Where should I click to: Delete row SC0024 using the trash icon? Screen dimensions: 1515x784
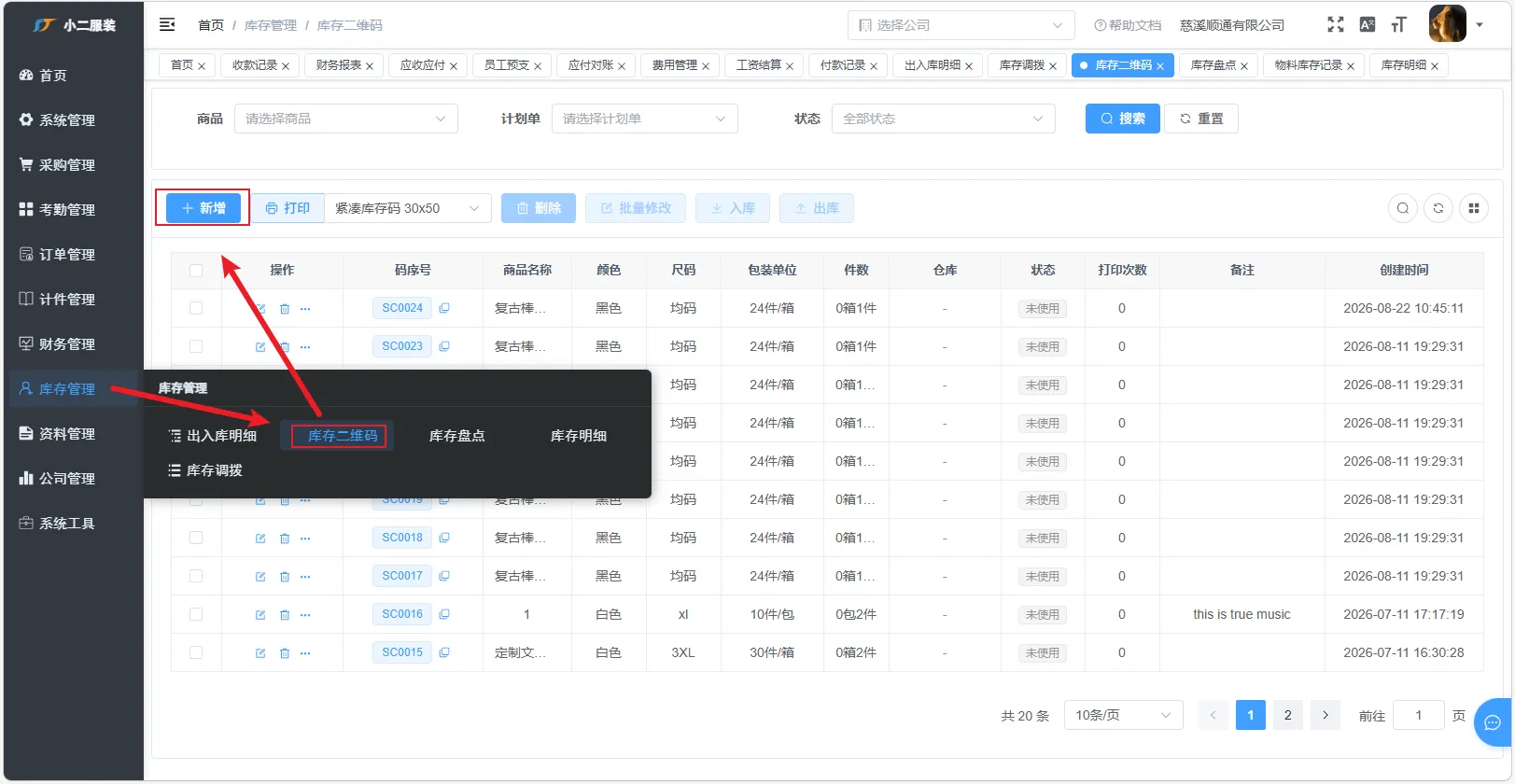(x=285, y=309)
